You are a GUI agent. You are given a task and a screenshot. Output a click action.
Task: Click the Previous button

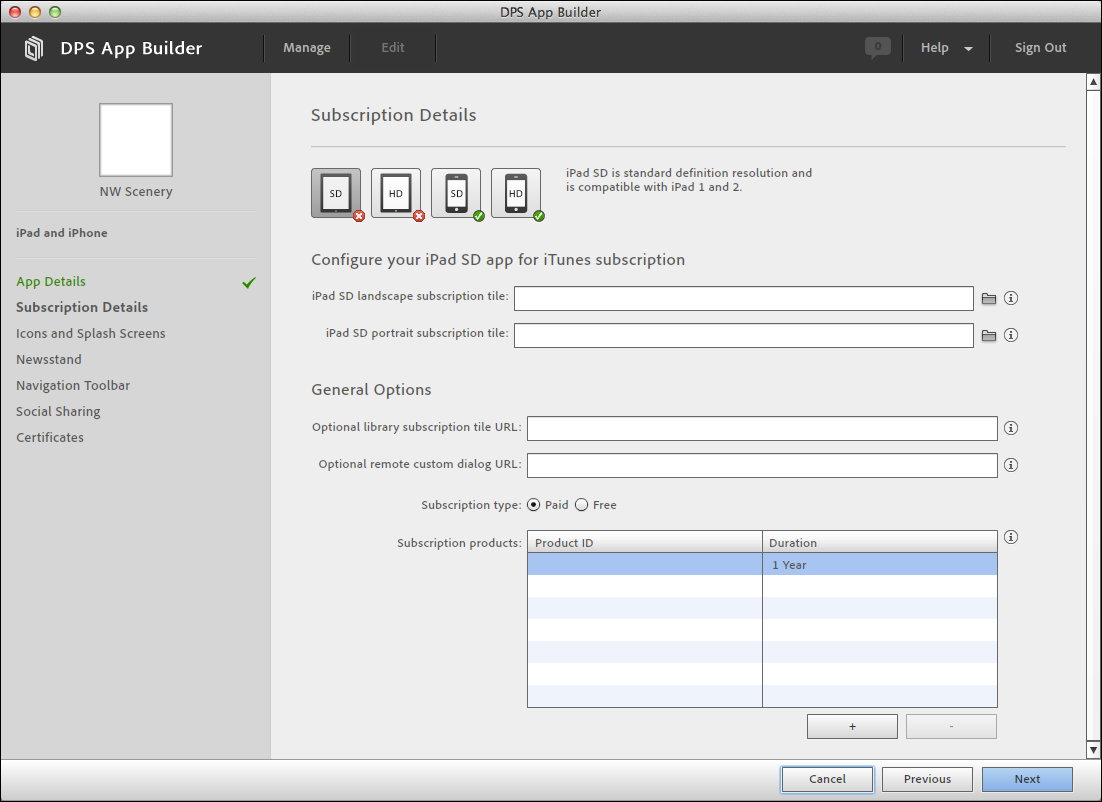(x=927, y=779)
